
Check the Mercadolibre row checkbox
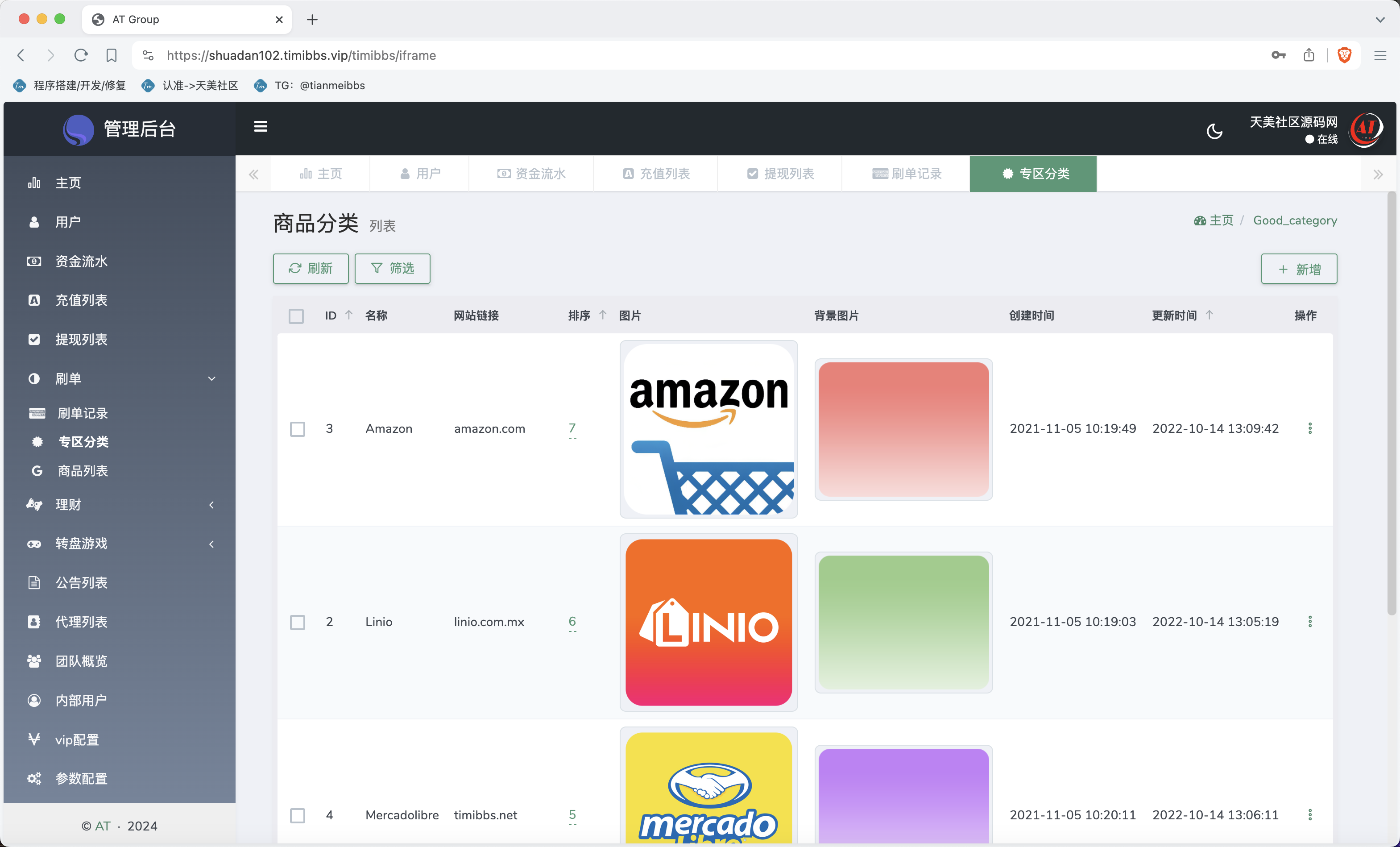click(297, 815)
